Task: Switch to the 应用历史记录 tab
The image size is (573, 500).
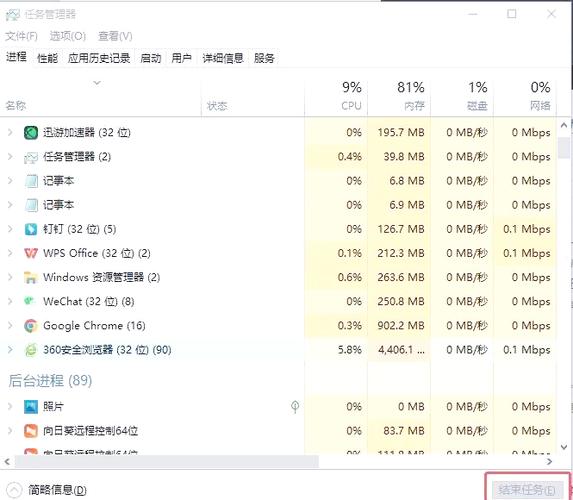Action: click(99, 58)
